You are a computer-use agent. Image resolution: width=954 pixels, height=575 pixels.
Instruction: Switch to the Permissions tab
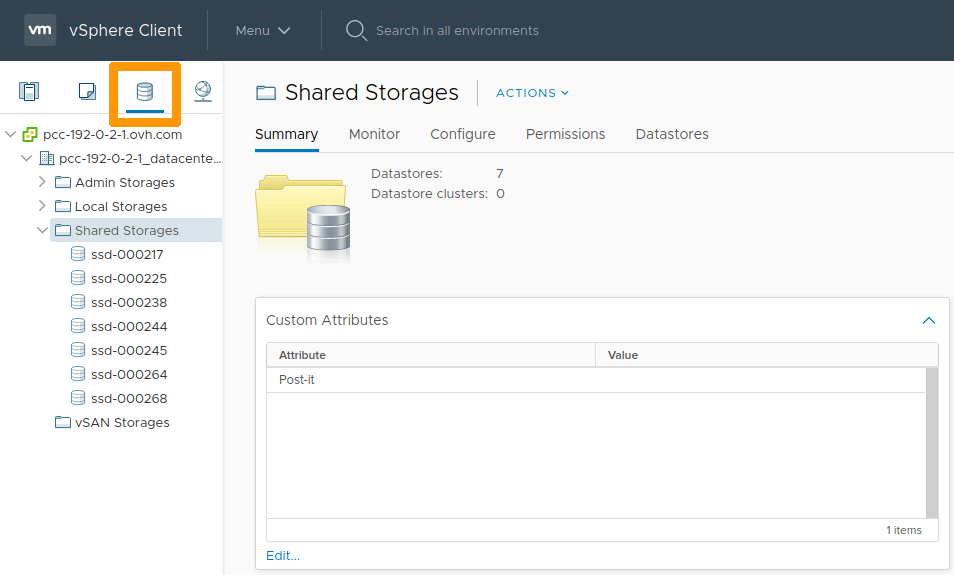pyautogui.click(x=565, y=134)
